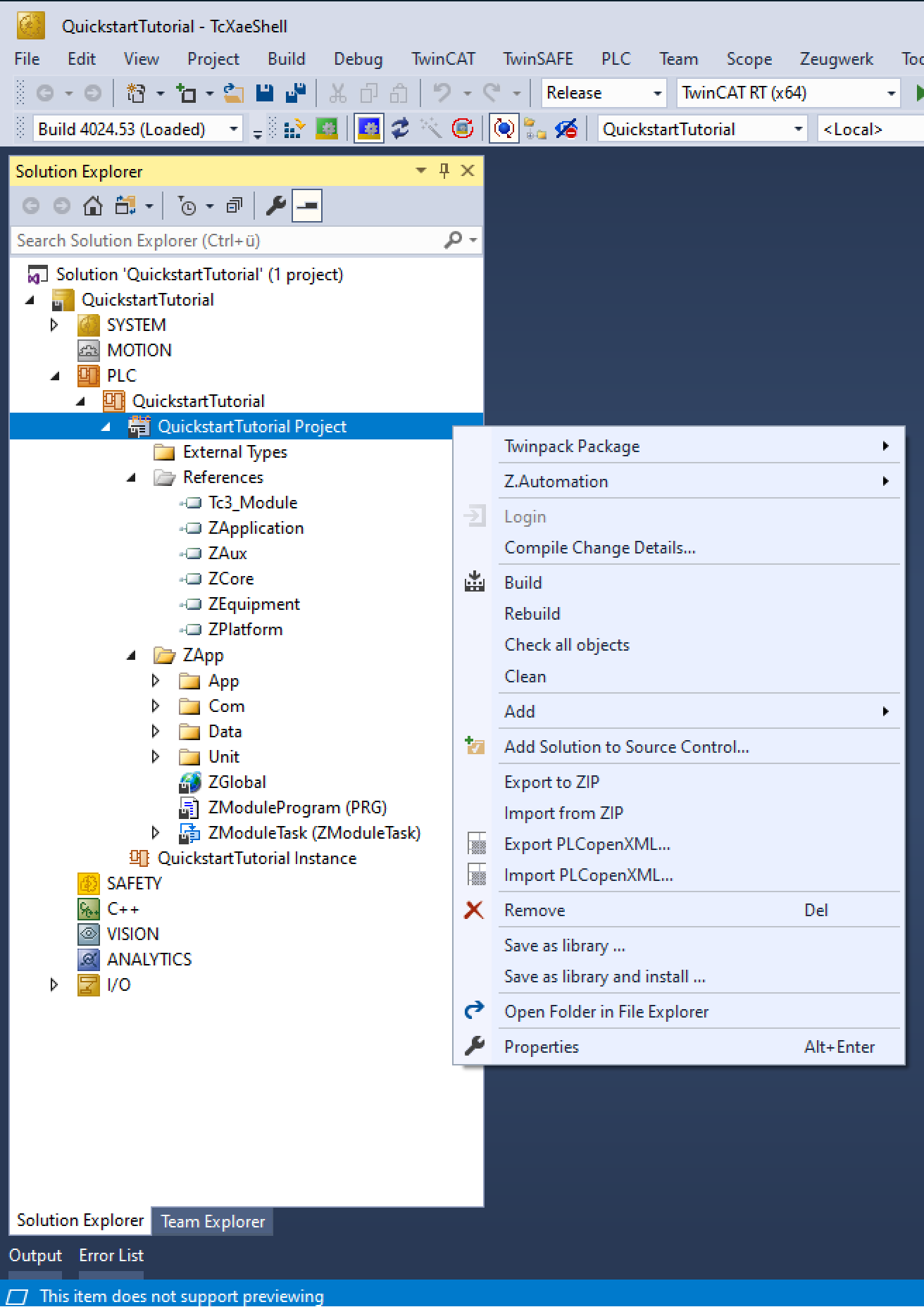
Task: Click the Open File toolbar icon
Action: coord(233,93)
